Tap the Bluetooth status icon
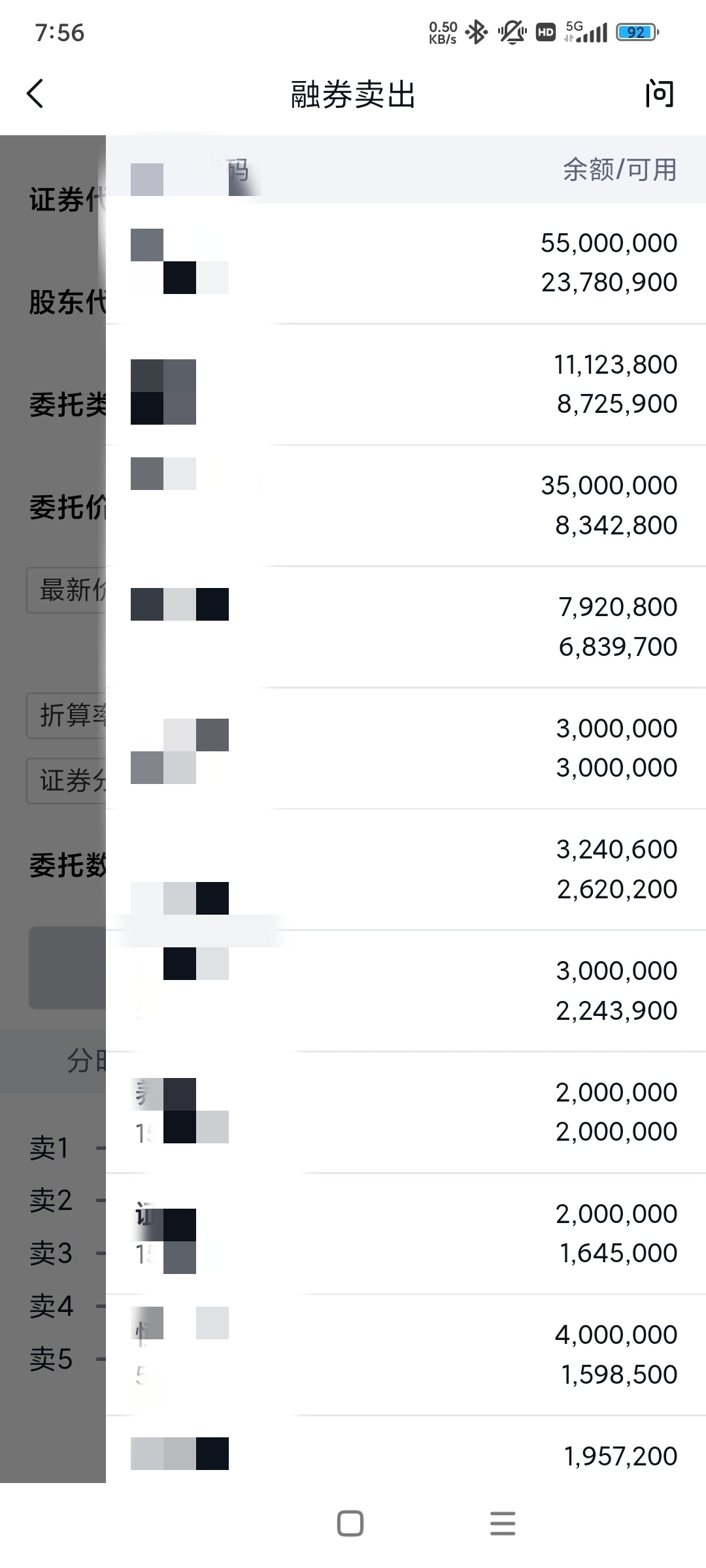The height and width of the screenshot is (1568, 706). (477, 32)
